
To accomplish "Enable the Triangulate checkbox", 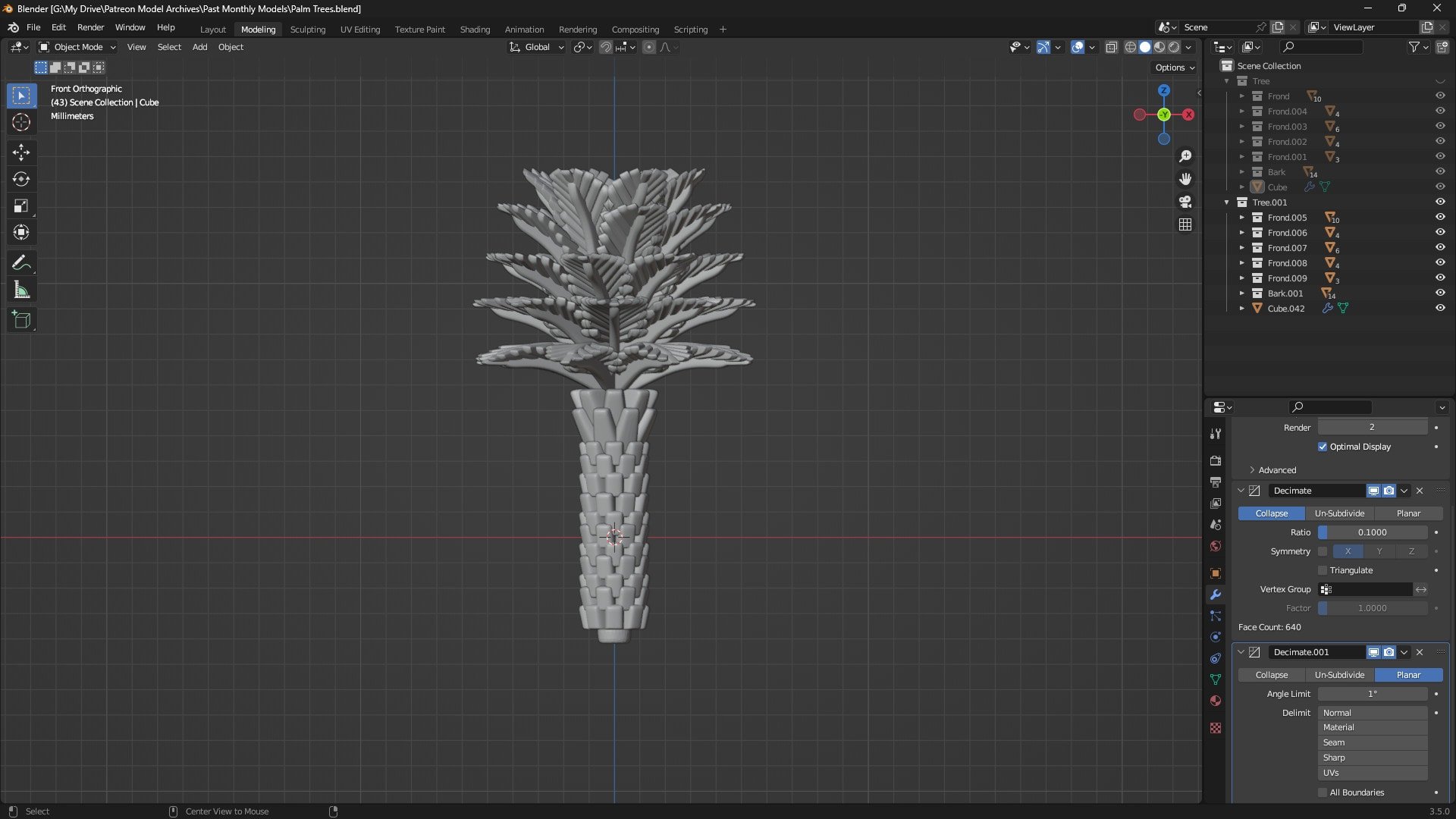I will coord(1323,570).
